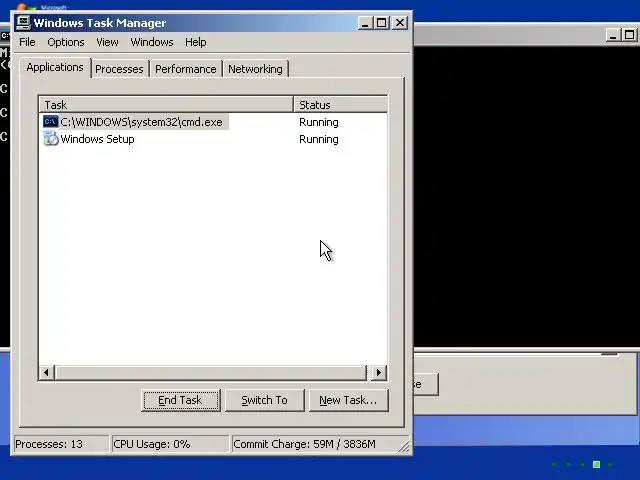640x480 pixels.
Task: Click the Processes: 13 status bar entry
Action: pyautogui.click(x=61, y=444)
